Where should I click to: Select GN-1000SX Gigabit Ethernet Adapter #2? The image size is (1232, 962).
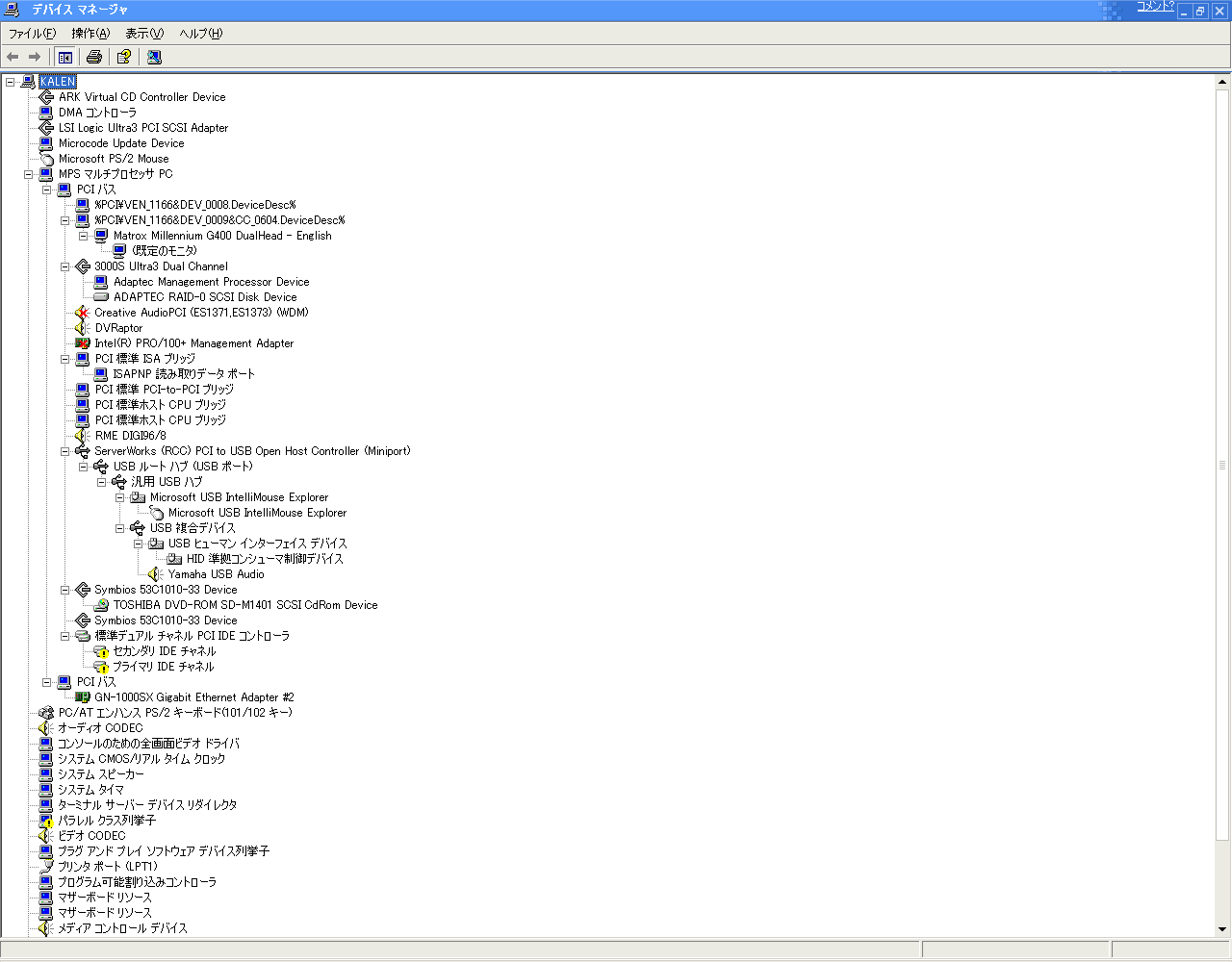pos(193,697)
